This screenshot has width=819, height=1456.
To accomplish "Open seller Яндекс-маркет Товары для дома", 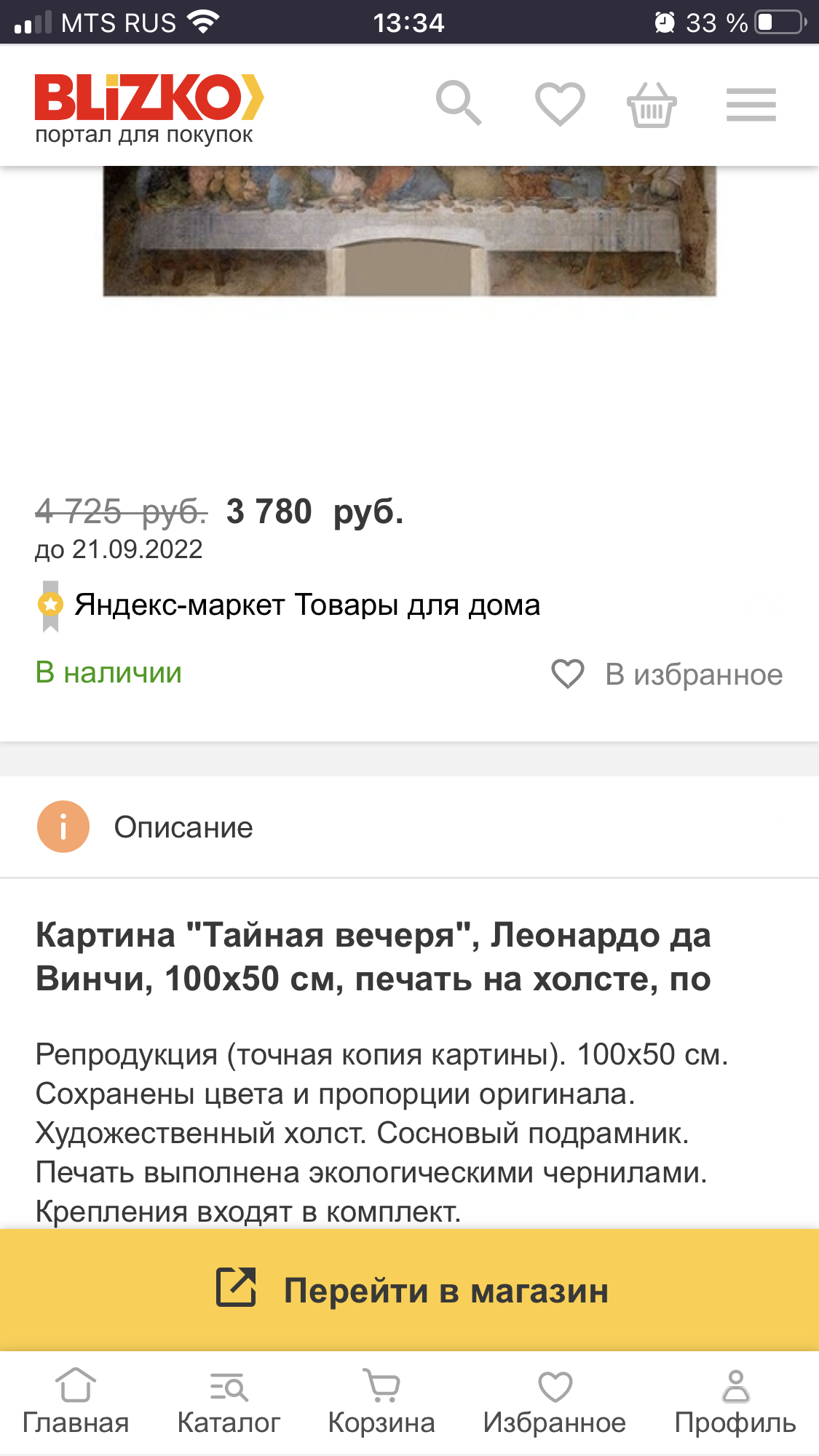I will click(307, 605).
